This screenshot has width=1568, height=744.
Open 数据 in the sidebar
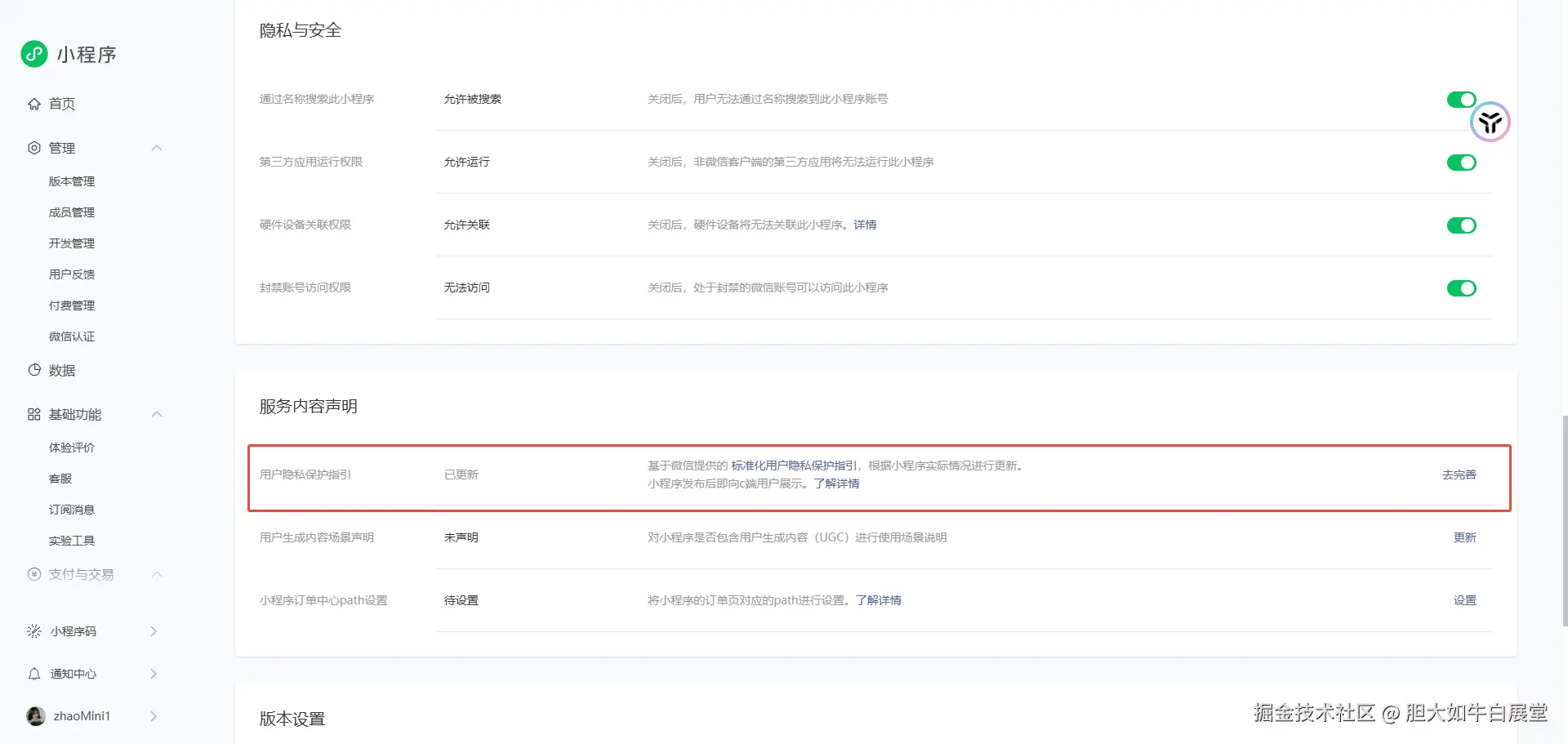62,370
